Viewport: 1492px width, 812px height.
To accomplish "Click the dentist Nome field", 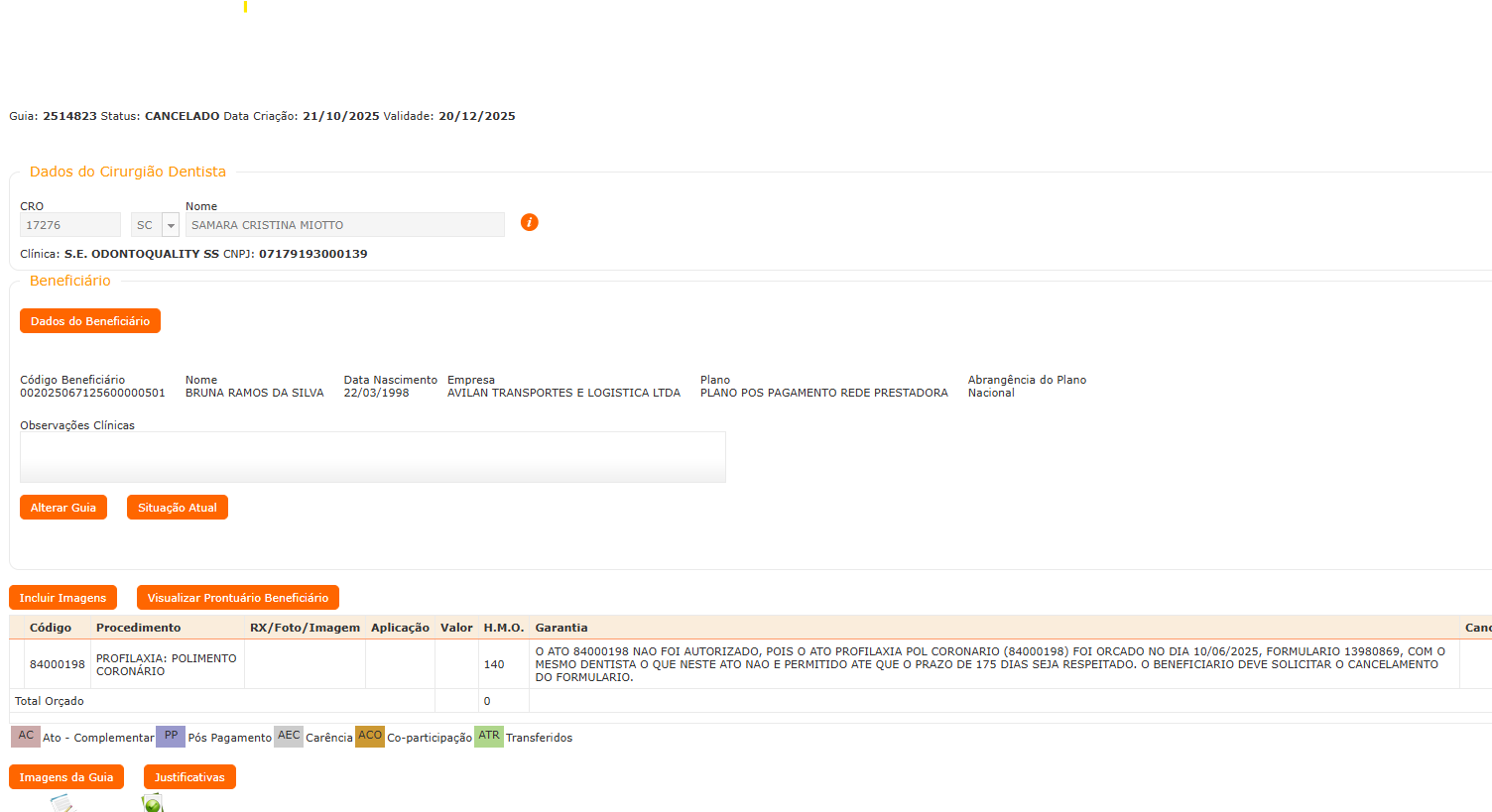I will point(344,225).
